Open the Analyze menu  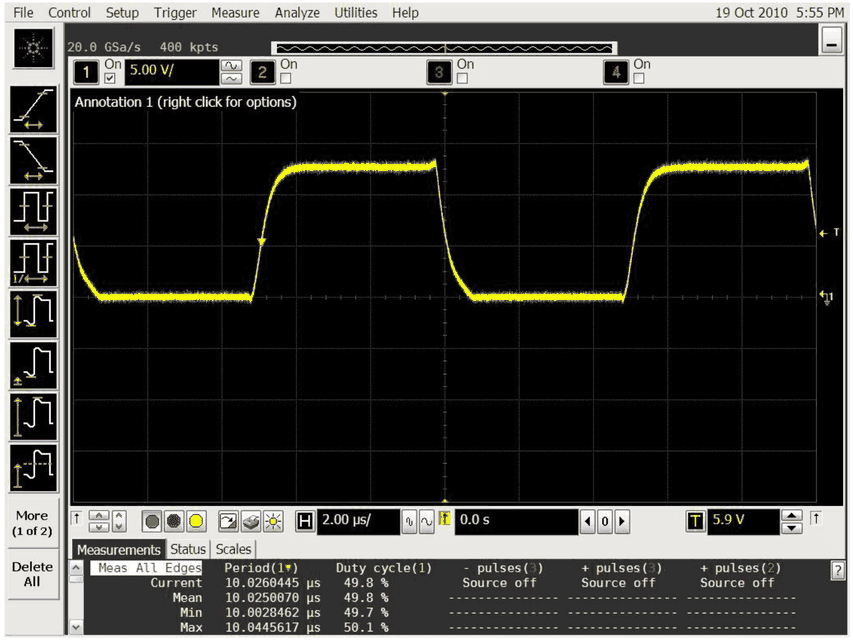(x=298, y=13)
